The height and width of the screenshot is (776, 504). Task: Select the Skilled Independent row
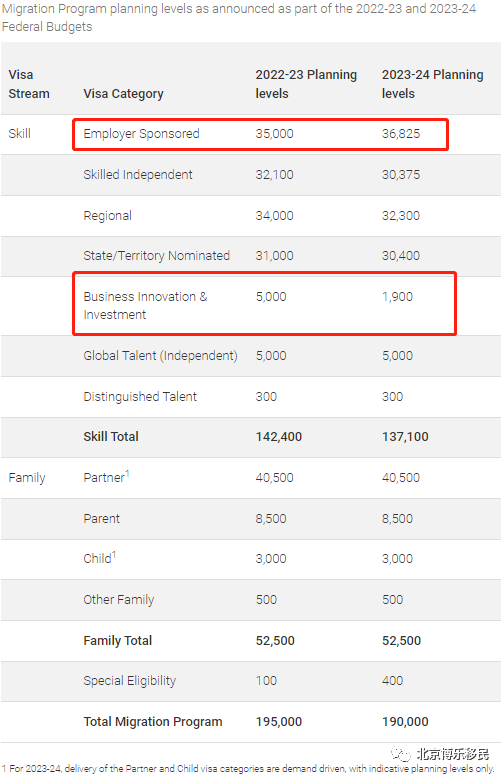(x=251, y=175)
